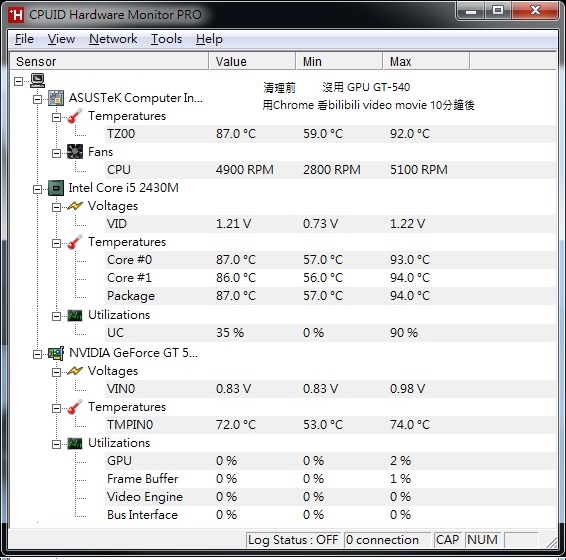Click the 74.0 °C TMPIN0 max value
This screenshot has width=566, height=560.
coord(410,425)
